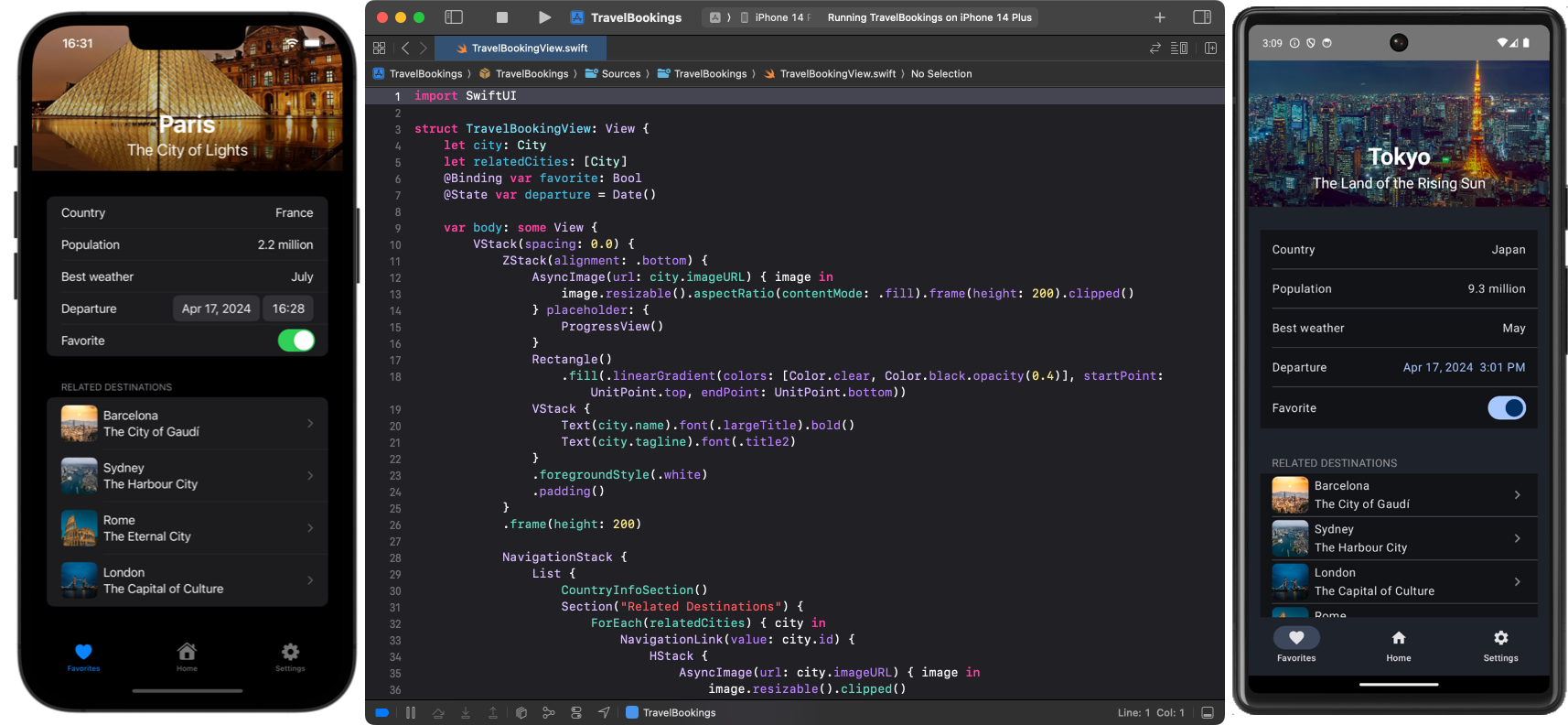
Task: Select Home tab on iPhone
Action: (187, 656)
